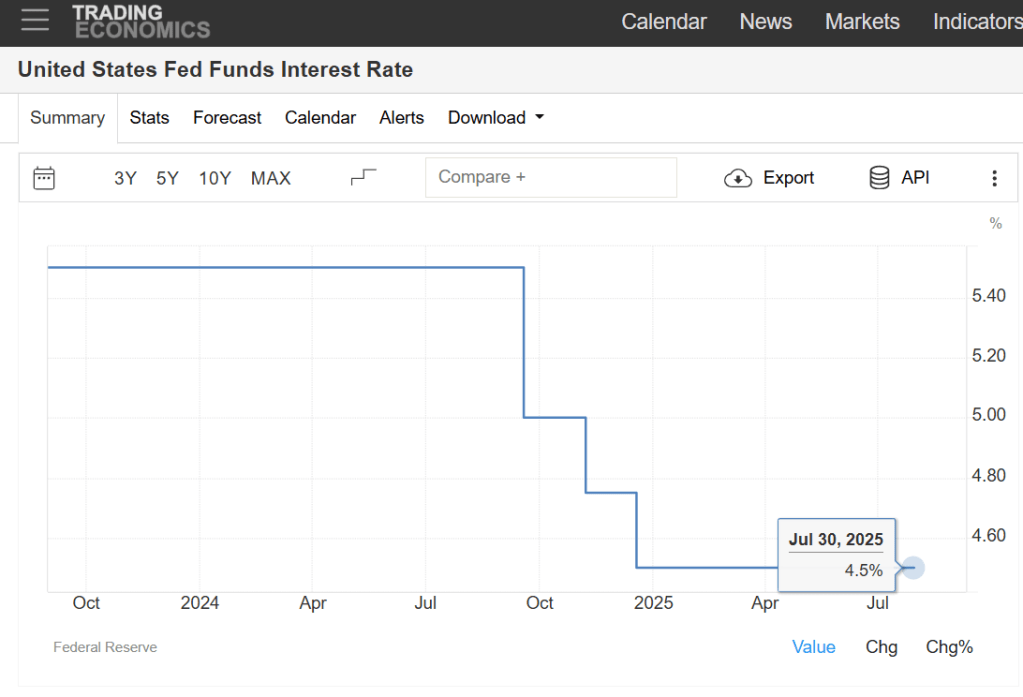Open News in top navigation

(765, 22)
